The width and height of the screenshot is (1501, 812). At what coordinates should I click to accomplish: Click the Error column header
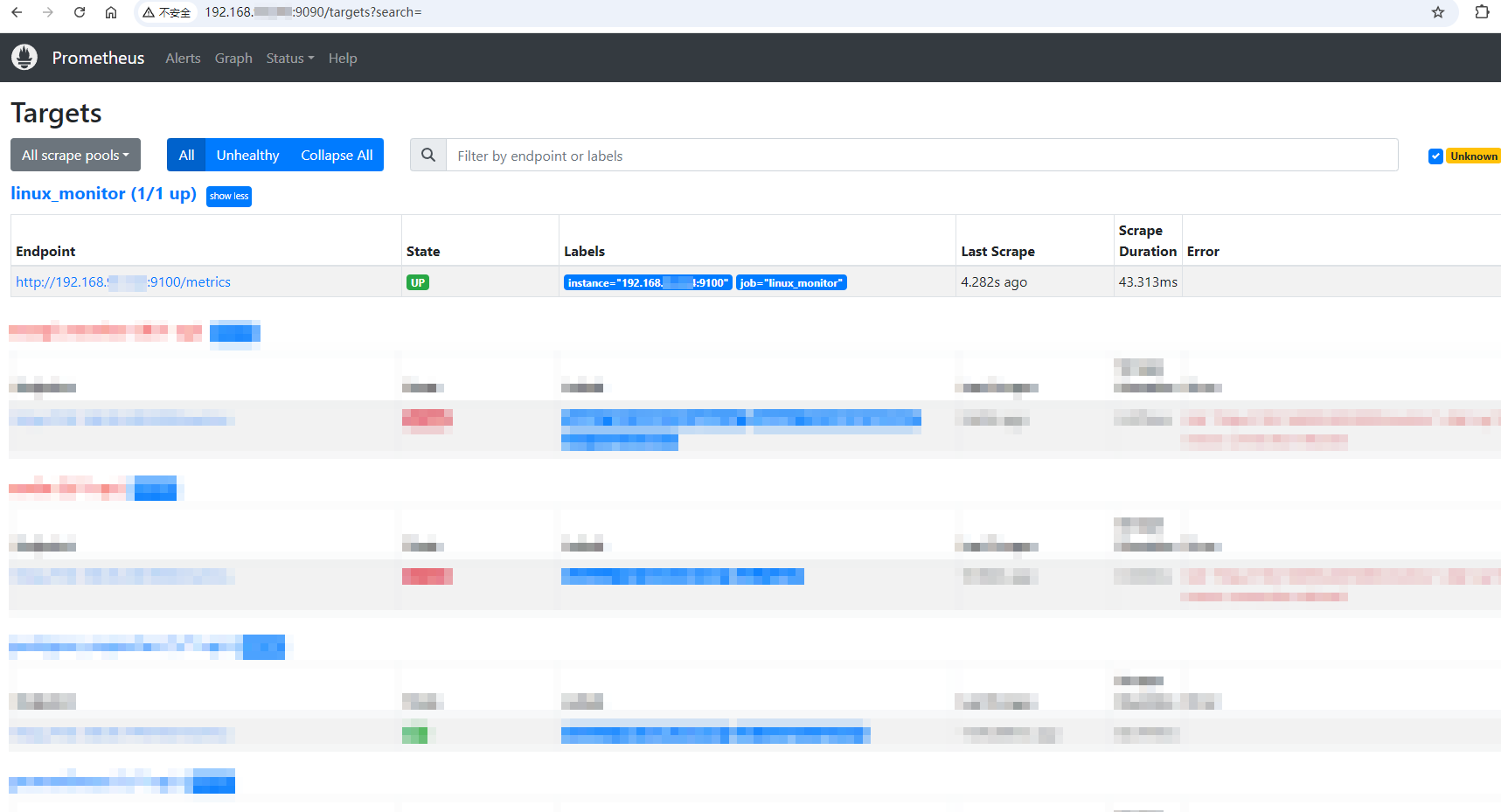(1203, 251)
